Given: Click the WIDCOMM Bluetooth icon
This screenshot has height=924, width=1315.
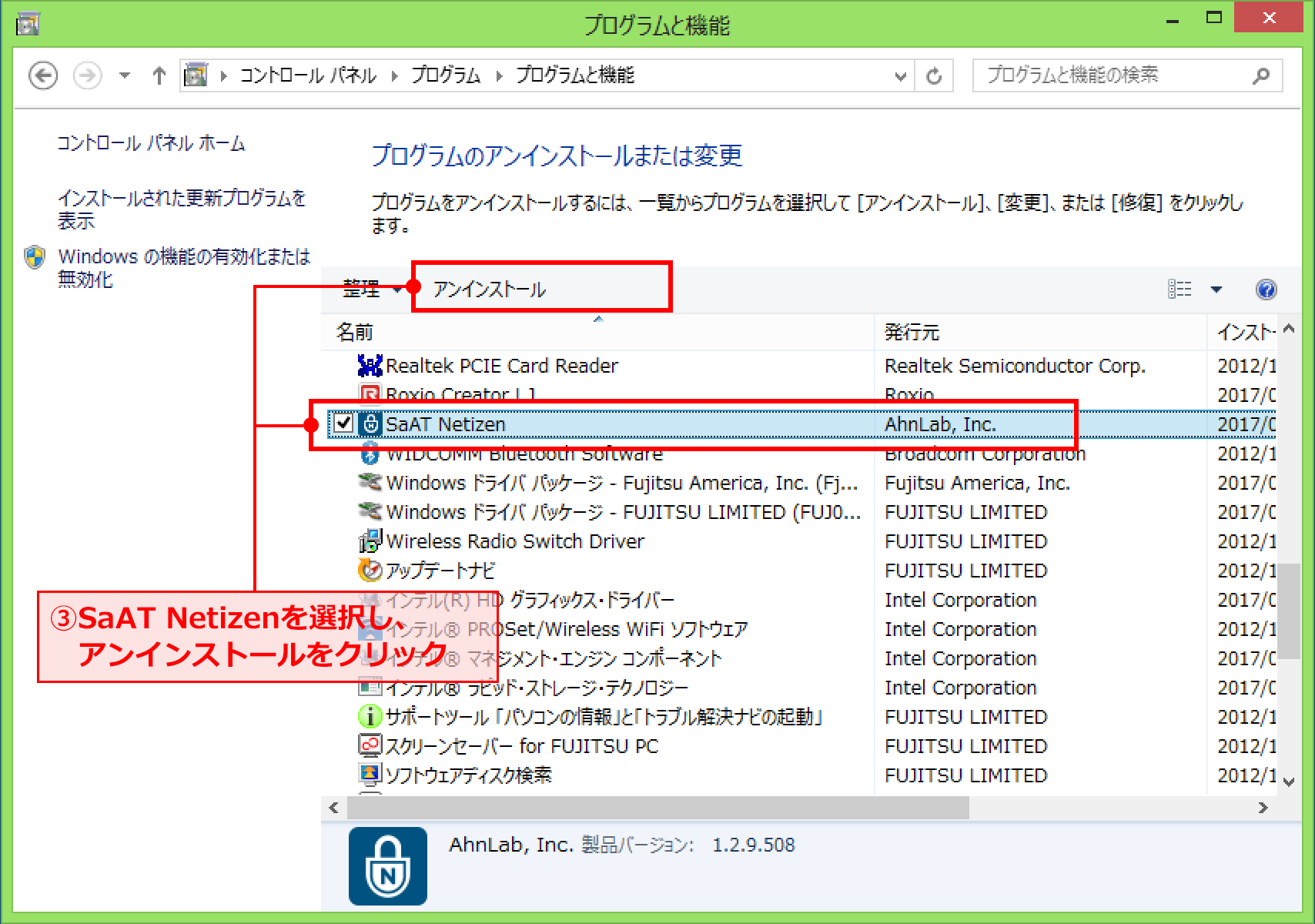Looking at the screenshot, I should click(x=370, y=454).
